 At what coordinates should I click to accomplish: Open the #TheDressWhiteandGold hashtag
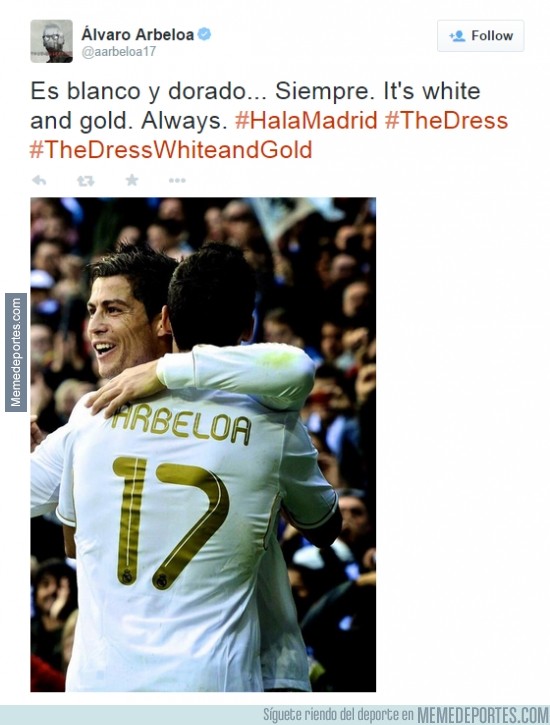[x=171, y=150]
